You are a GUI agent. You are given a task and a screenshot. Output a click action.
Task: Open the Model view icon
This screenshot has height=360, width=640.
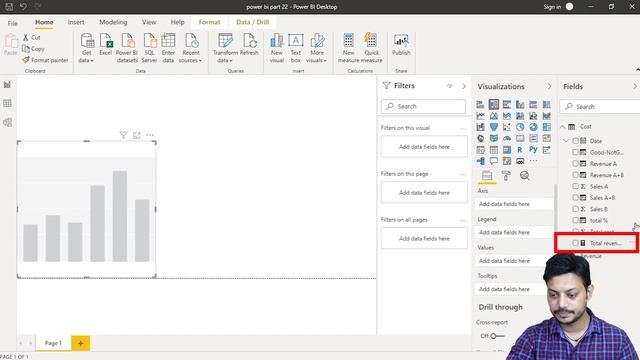(x=7, y=122)
